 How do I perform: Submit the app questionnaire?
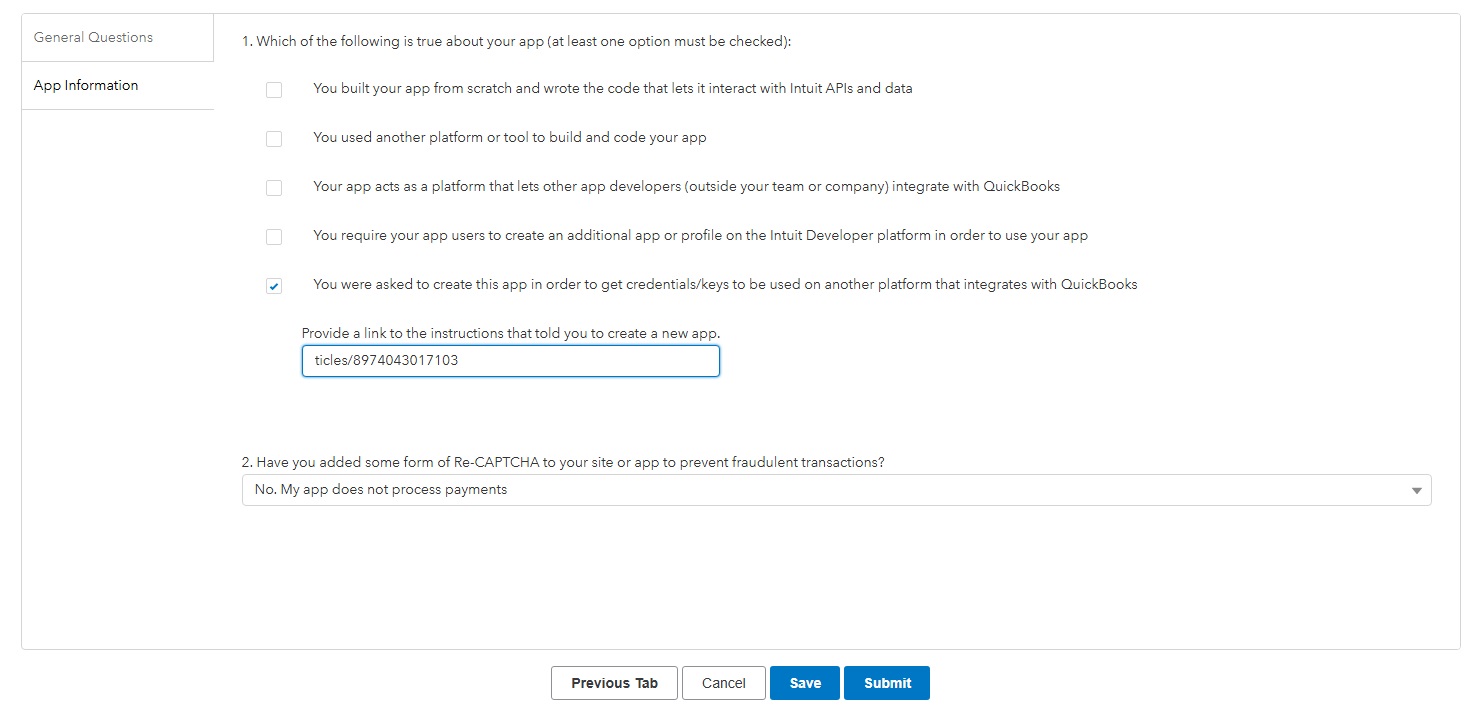click(x=887, y=683)
